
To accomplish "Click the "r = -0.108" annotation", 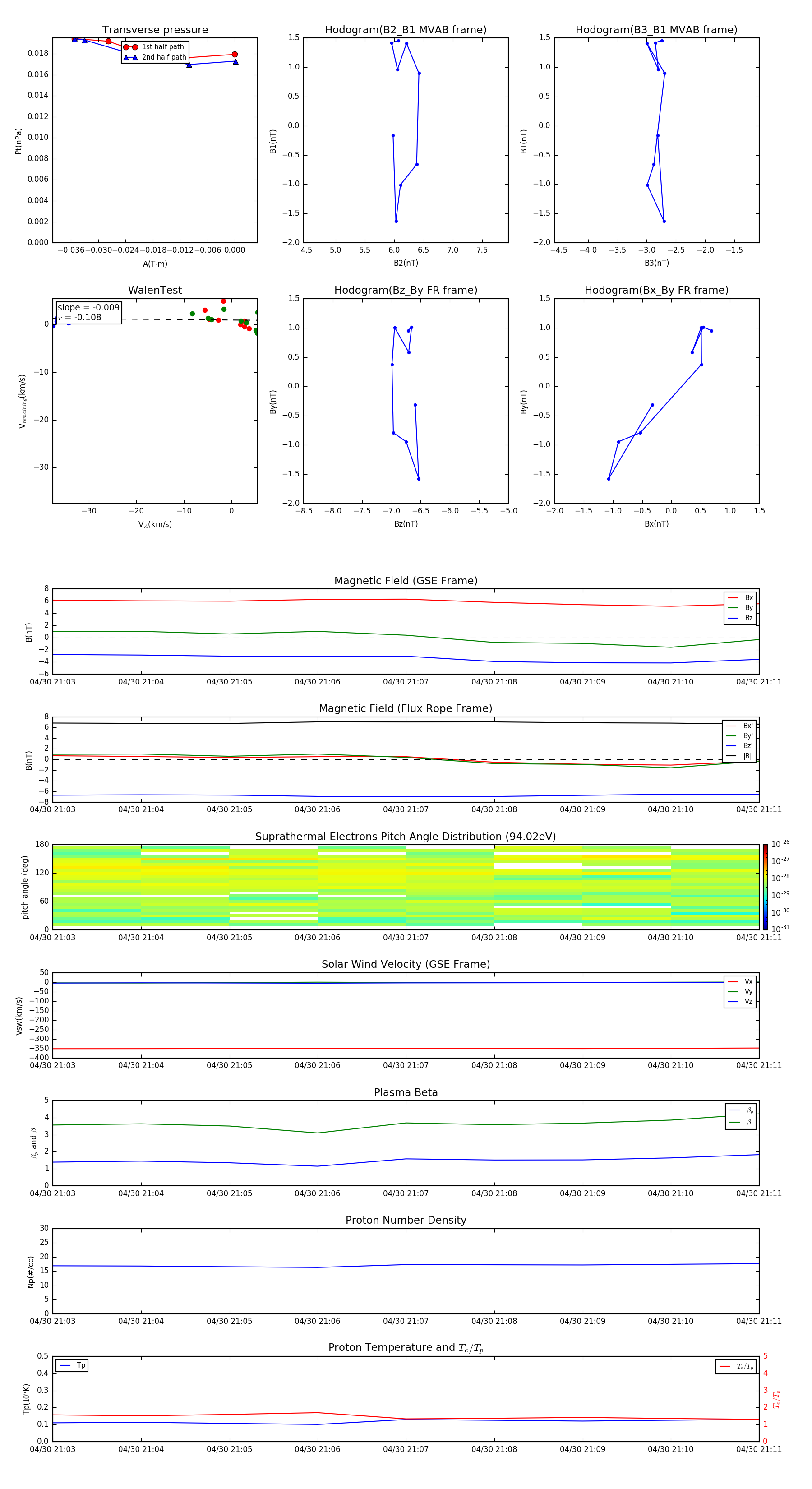I will (80, 317).
